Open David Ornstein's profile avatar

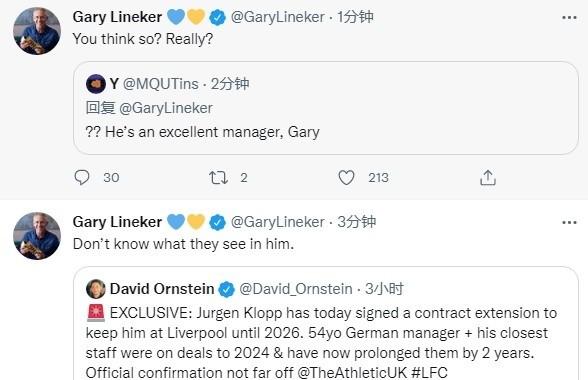coord(96,289)
